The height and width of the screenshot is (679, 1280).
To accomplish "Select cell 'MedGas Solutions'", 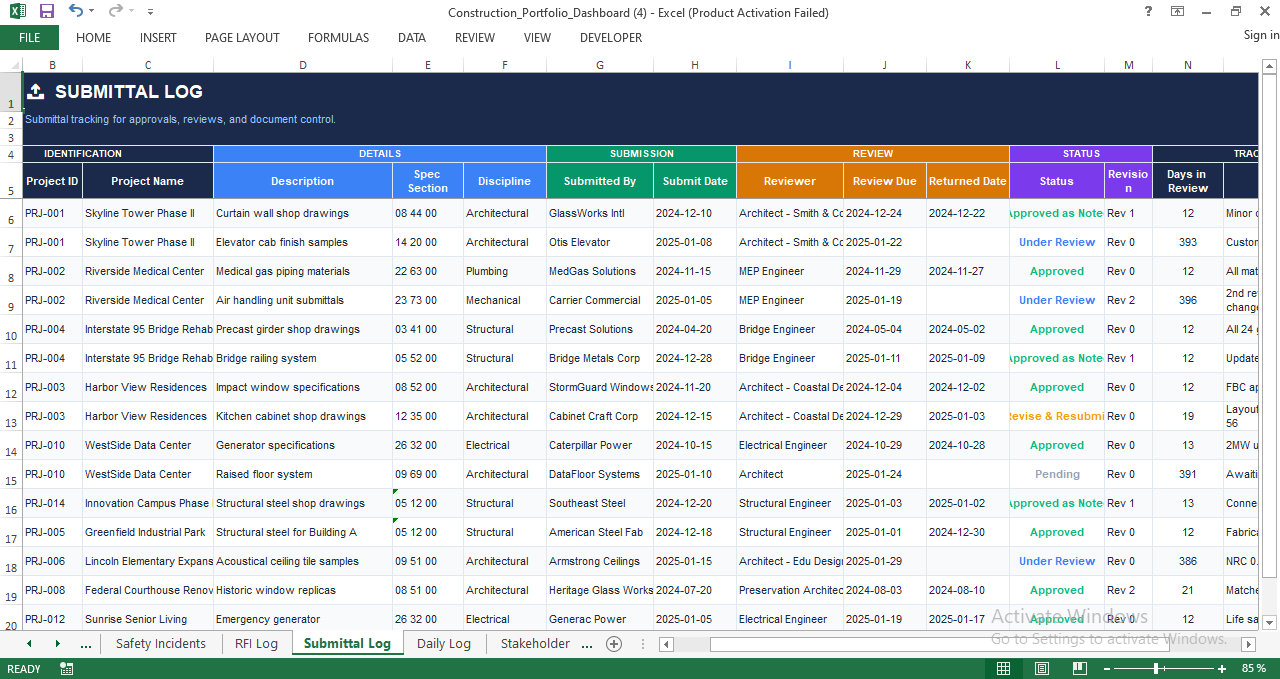I will [x=600, y=271].
